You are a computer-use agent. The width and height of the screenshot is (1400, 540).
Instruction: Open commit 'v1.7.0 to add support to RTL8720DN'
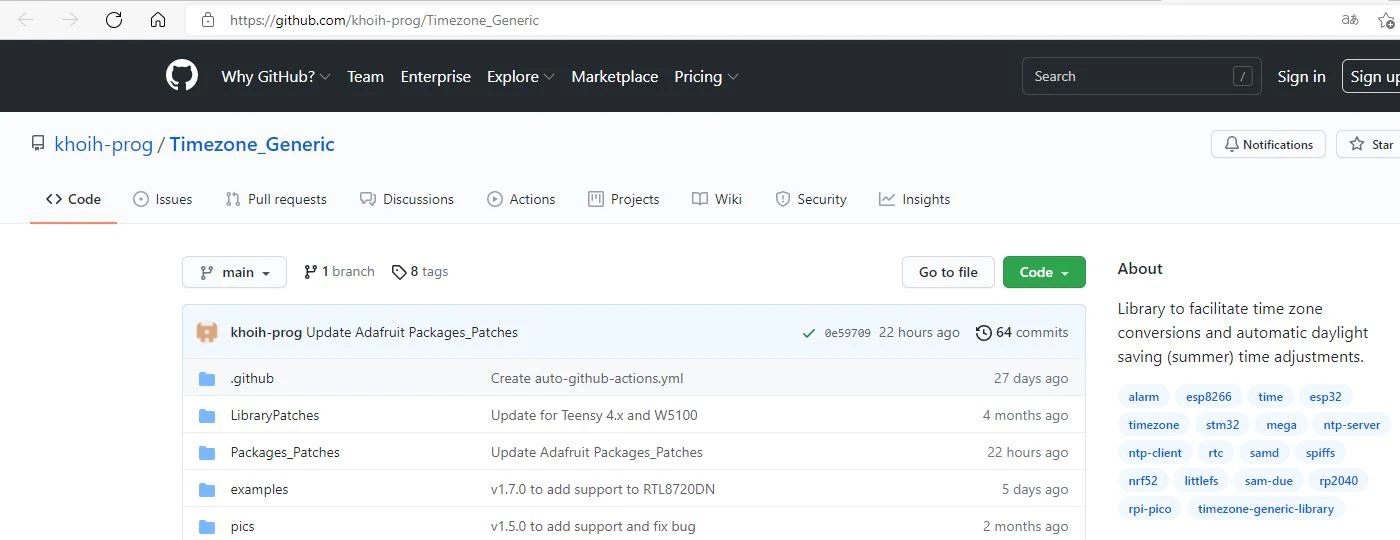tap(603, 490)
